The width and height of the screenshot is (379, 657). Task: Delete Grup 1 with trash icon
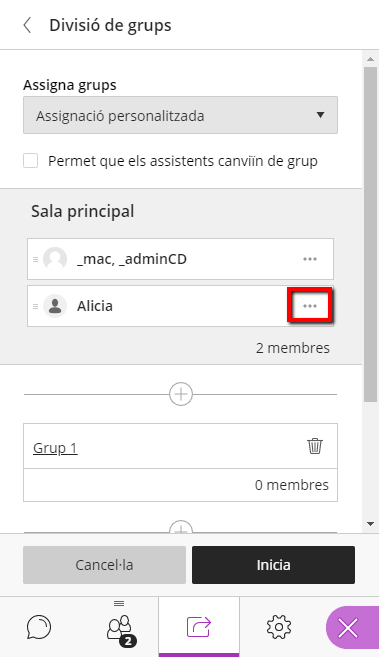(x=315, y=446)
